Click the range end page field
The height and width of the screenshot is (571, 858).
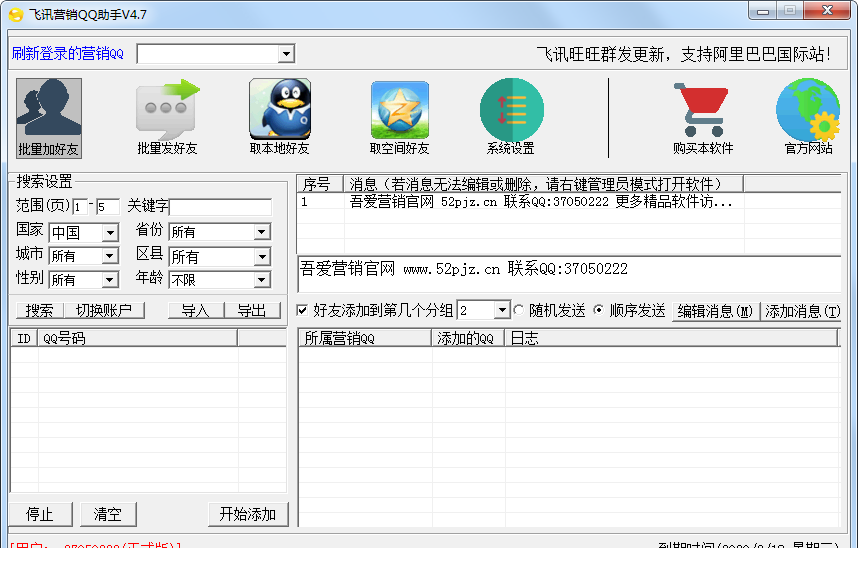[x=107, y=207]
